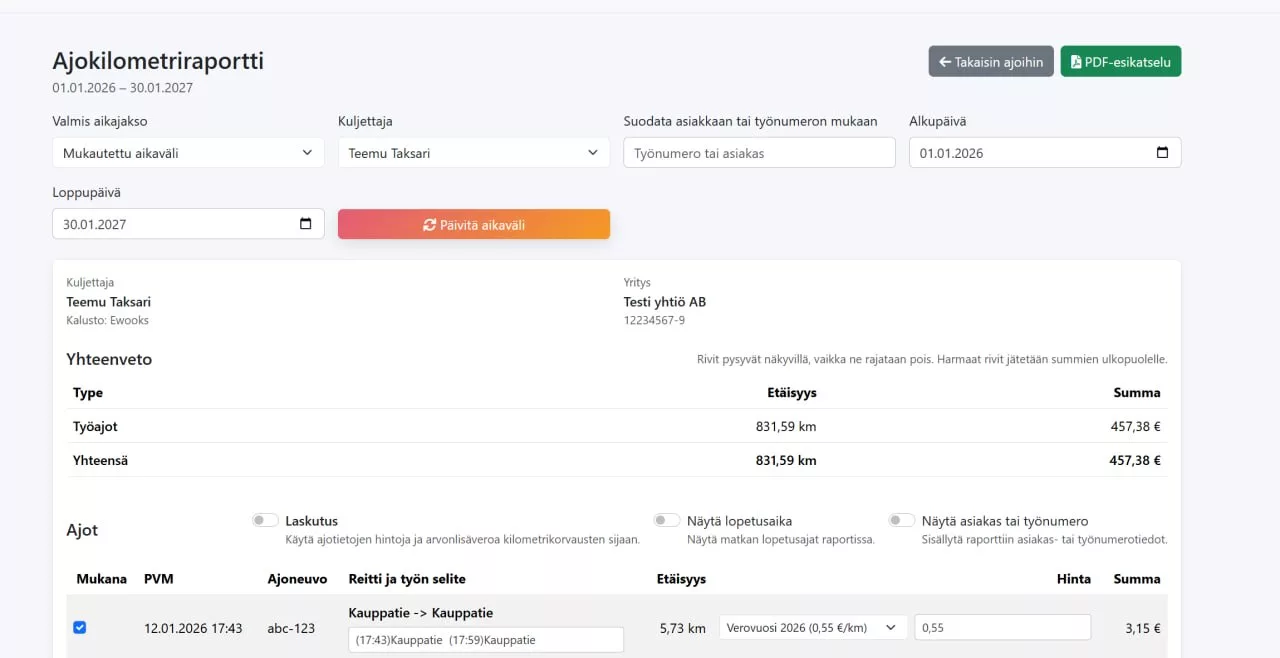Click the refresh icon on Päivitä aikaväli
1280x658 pixels.
(x=429, y=225)
